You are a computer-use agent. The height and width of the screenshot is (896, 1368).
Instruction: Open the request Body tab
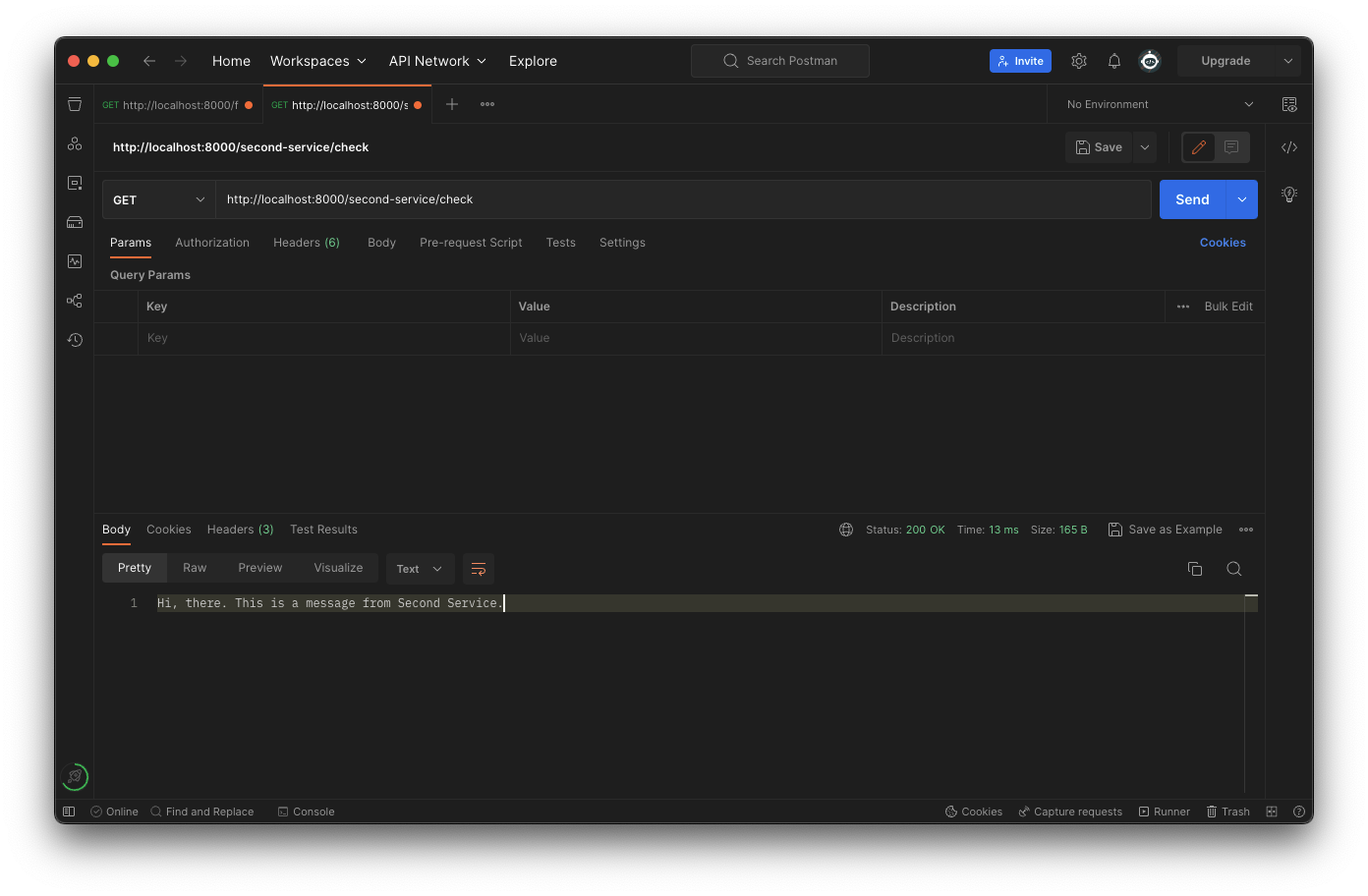[382, 243]
